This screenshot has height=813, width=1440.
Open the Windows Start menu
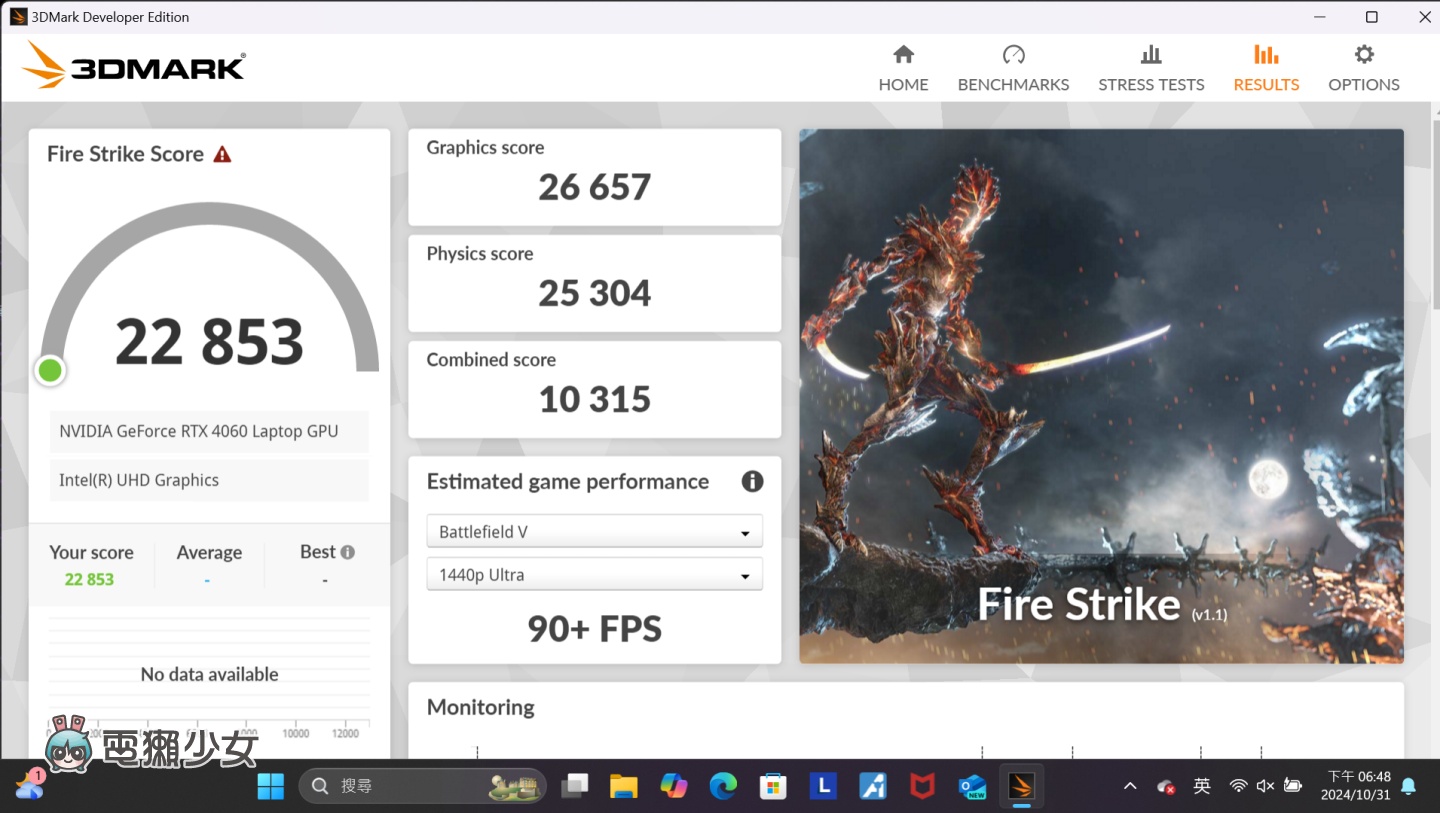click(x=271, y=786)
